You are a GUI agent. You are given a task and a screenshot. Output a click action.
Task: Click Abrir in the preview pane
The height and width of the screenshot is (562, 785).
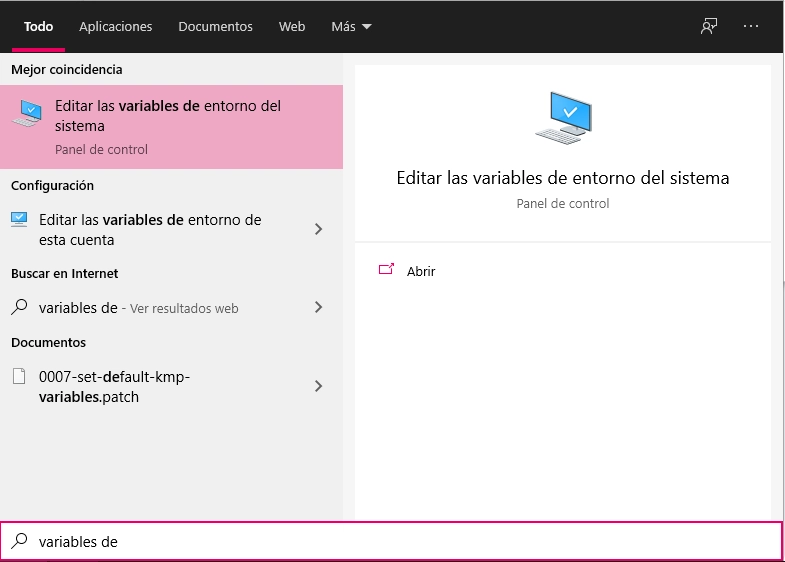[421, 271]
